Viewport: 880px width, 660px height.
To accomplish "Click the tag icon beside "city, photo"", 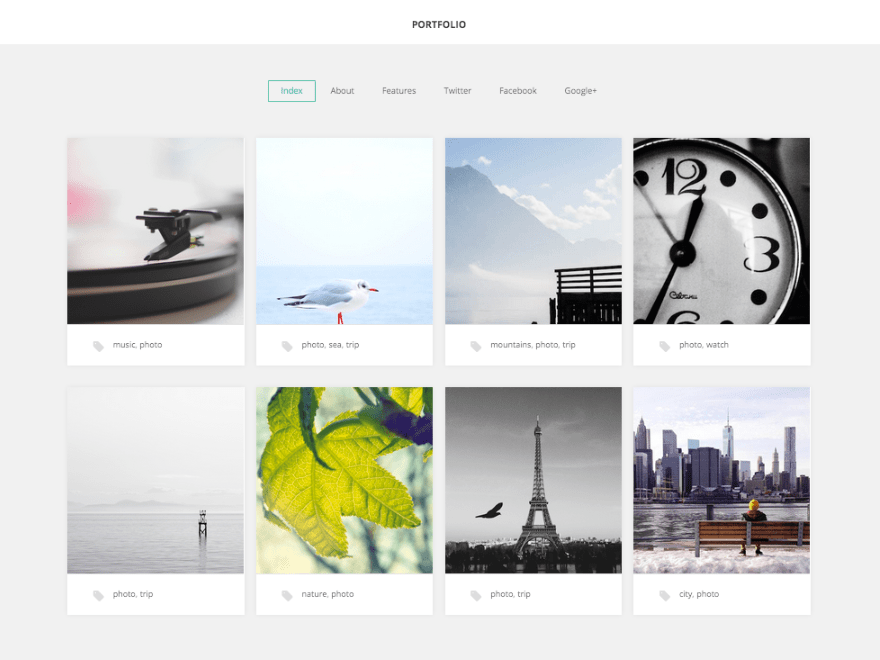I will pyautogui.click(x=664, y=593).
